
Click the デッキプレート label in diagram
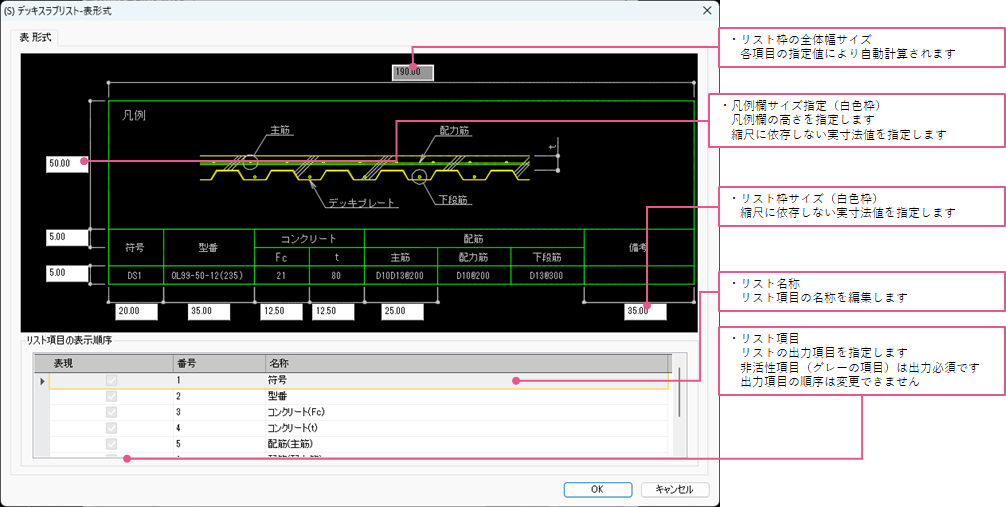pyautogui.click(x=361, y=203)
